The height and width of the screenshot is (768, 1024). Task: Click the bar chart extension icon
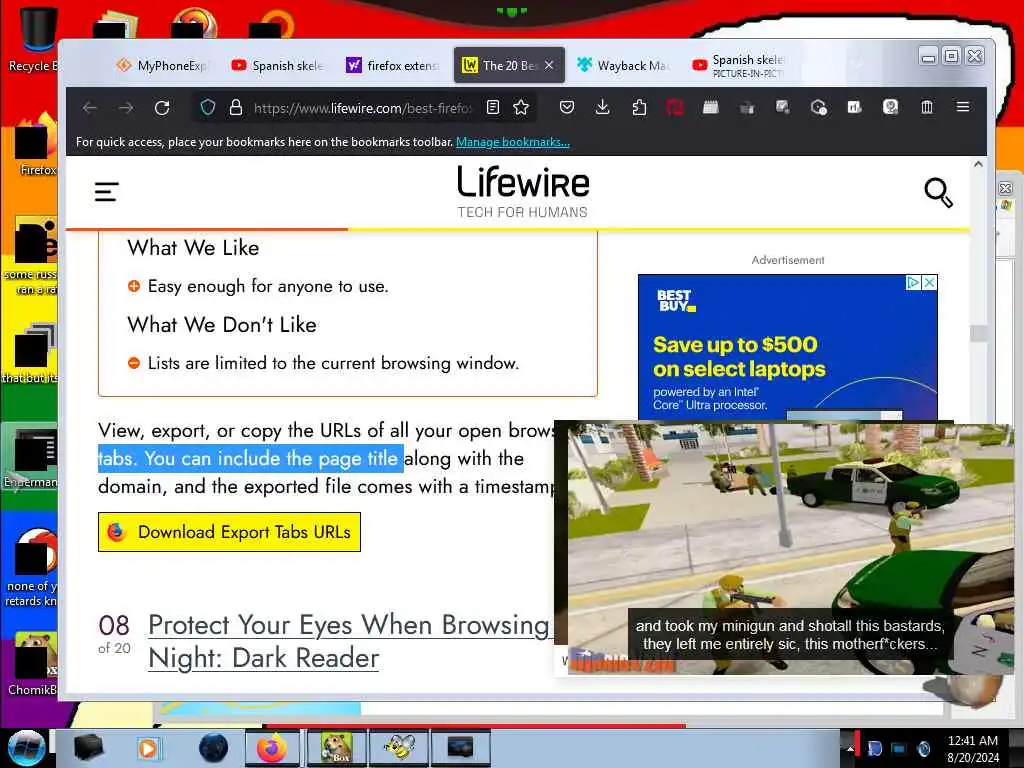tap(854, 107)
